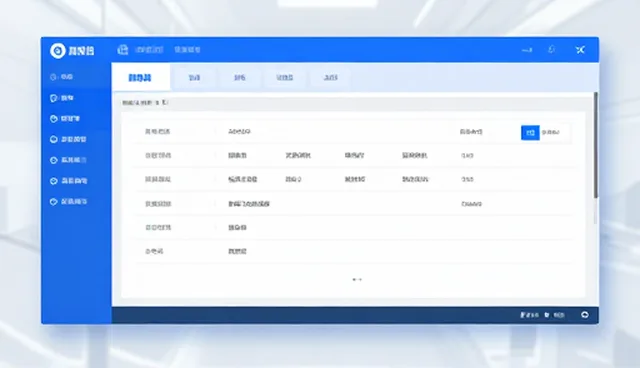The width and height of the screenshot is (640, 368).
Task: Click the vertical scrollbar thumb
Action: click(596, 145)
